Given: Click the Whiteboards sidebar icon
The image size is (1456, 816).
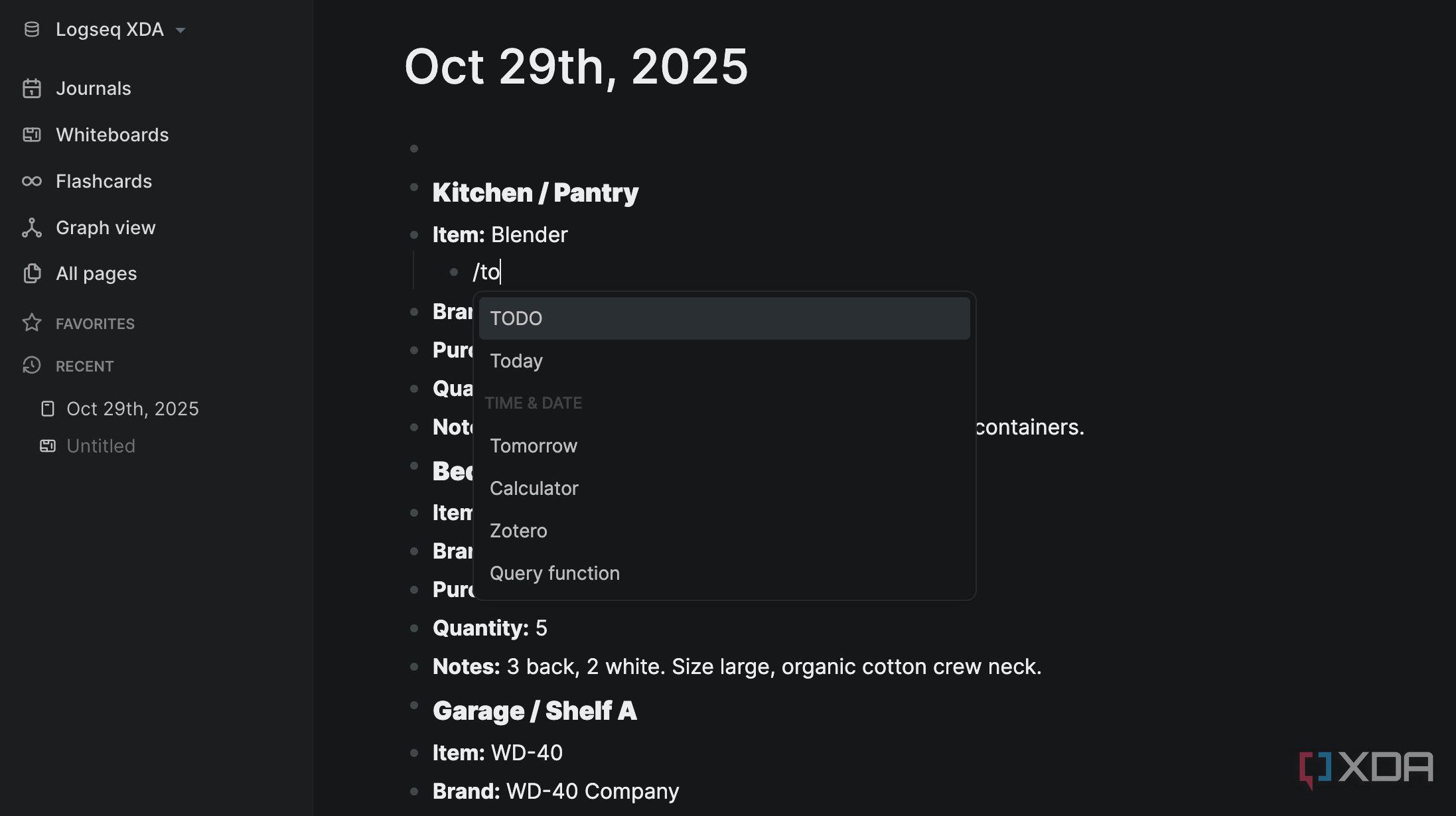Looking at the screenshot, I should tap(31, 135).
